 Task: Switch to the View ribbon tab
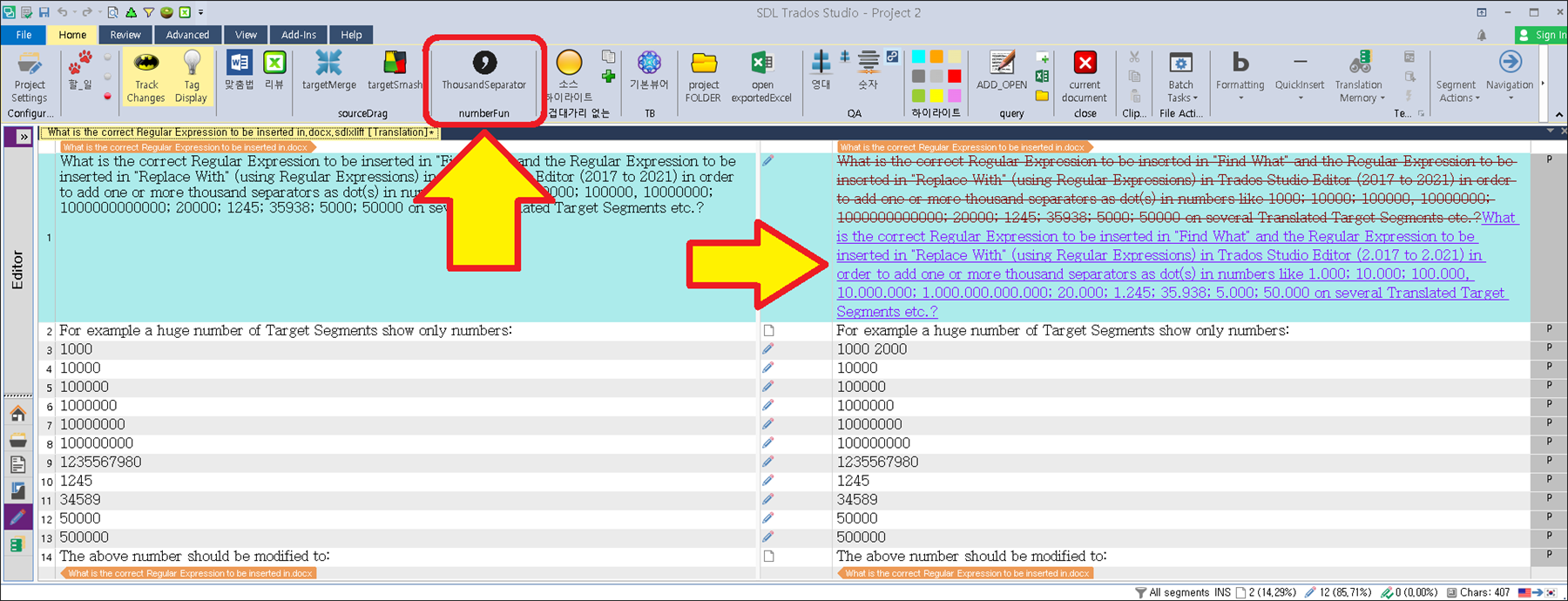[x=246, y=35]
